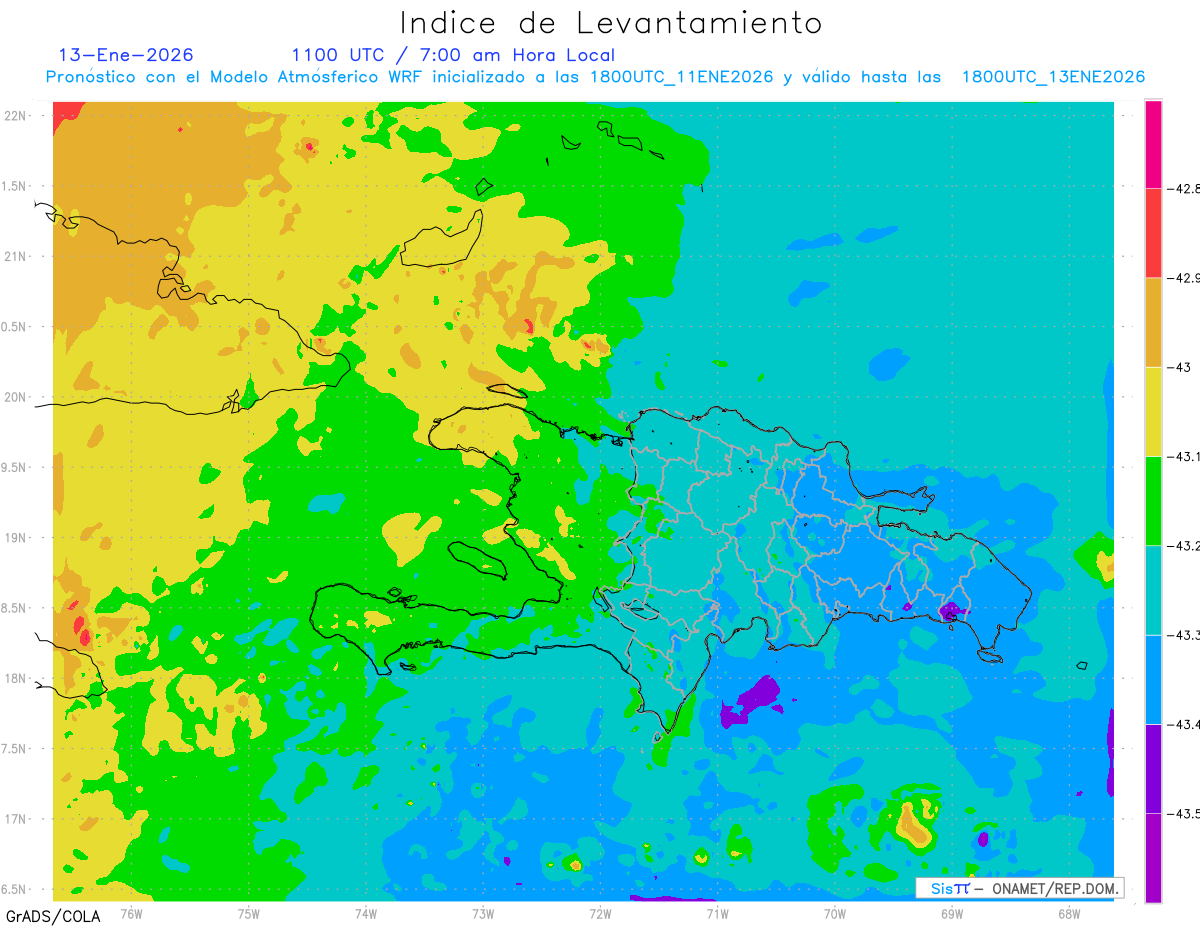Image resolution: width=1200 pixels, height=927 pixels.
Task: Click the legend value "-43.4"
Action: [1183, 724]
